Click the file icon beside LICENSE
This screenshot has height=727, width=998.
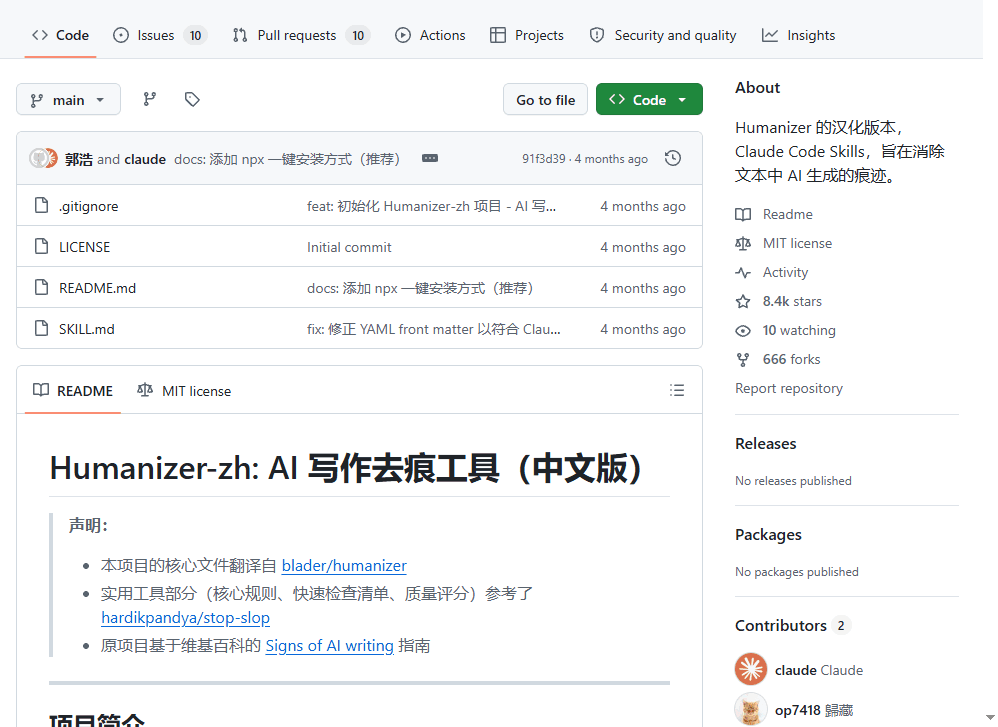pyautogui.click(x=41, y=246)
